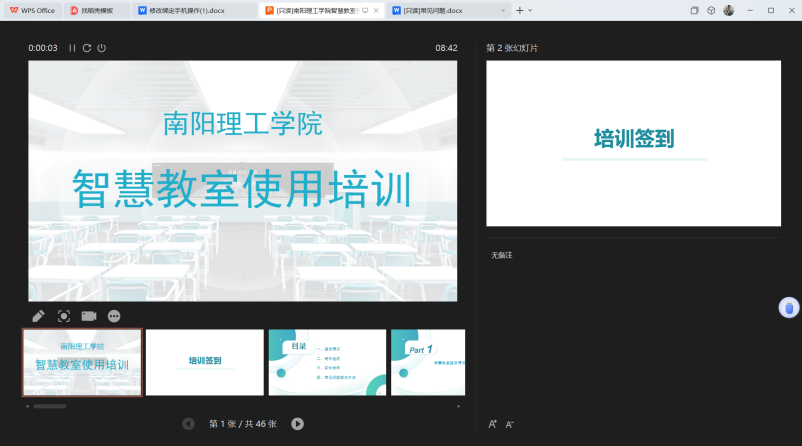Open the more options ellipsis menu
802x446 pixels.
click(x=114, y=316)
